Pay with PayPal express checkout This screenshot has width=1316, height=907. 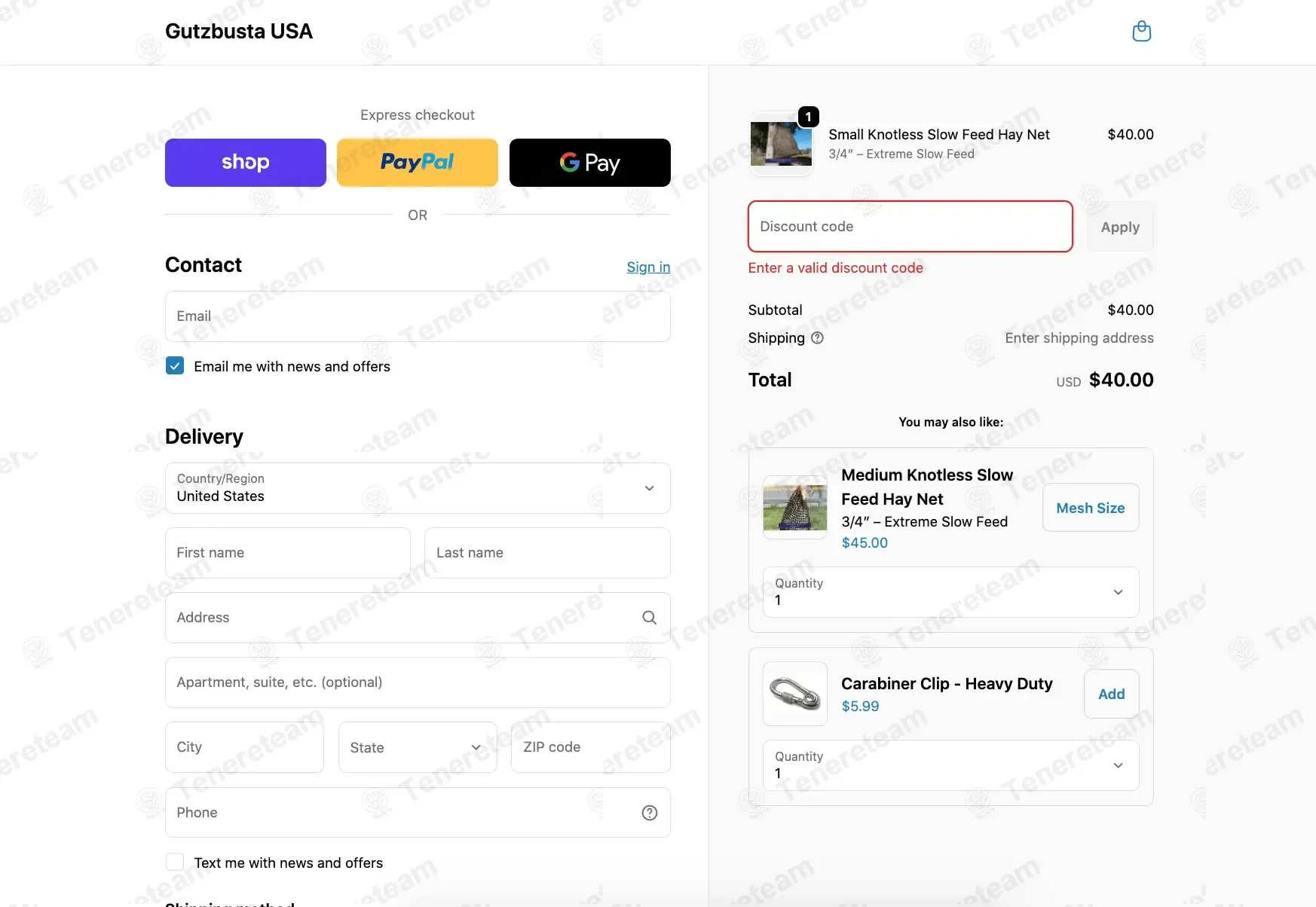point(418,163)
